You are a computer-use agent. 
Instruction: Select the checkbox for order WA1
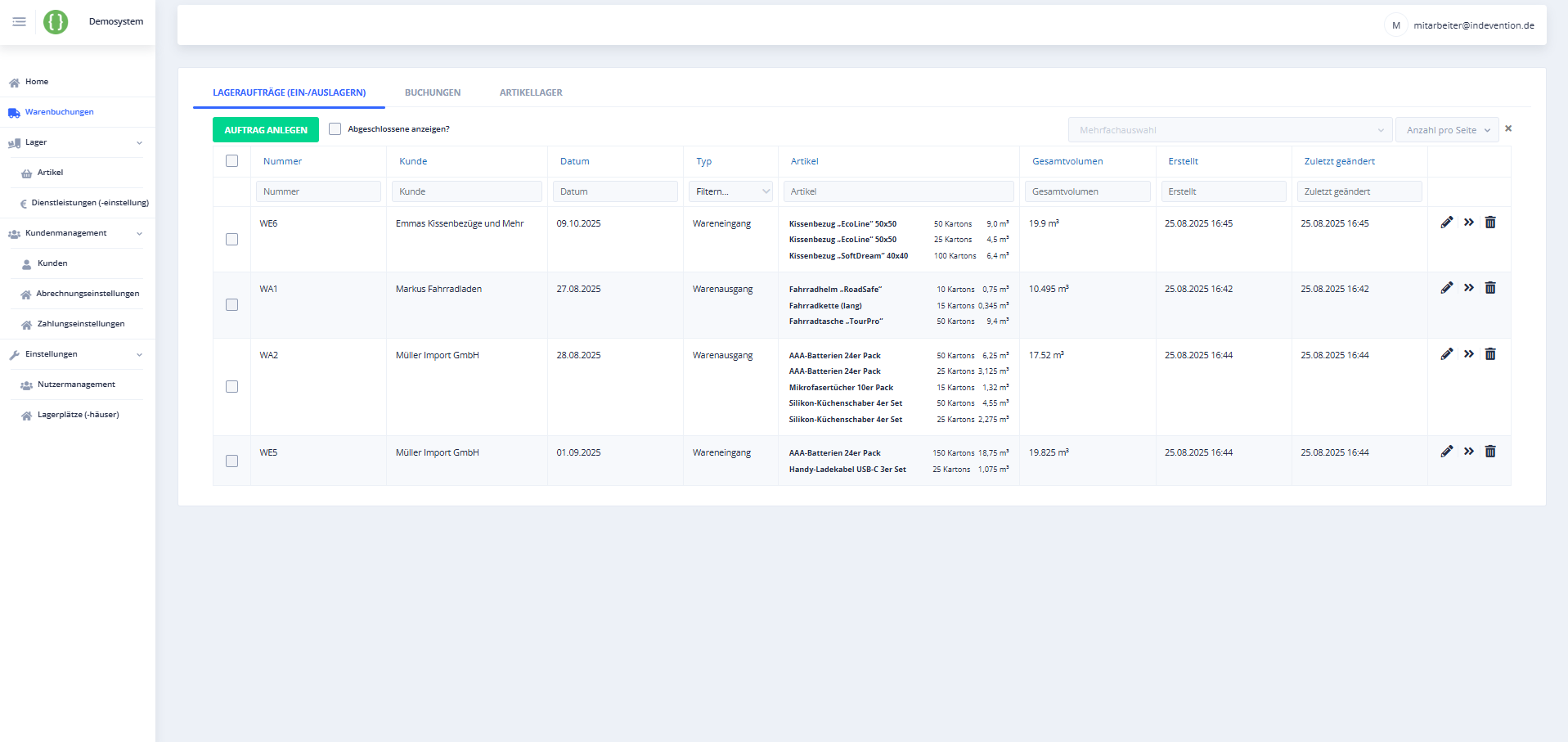pyautogui.click(x=231, y=305)
